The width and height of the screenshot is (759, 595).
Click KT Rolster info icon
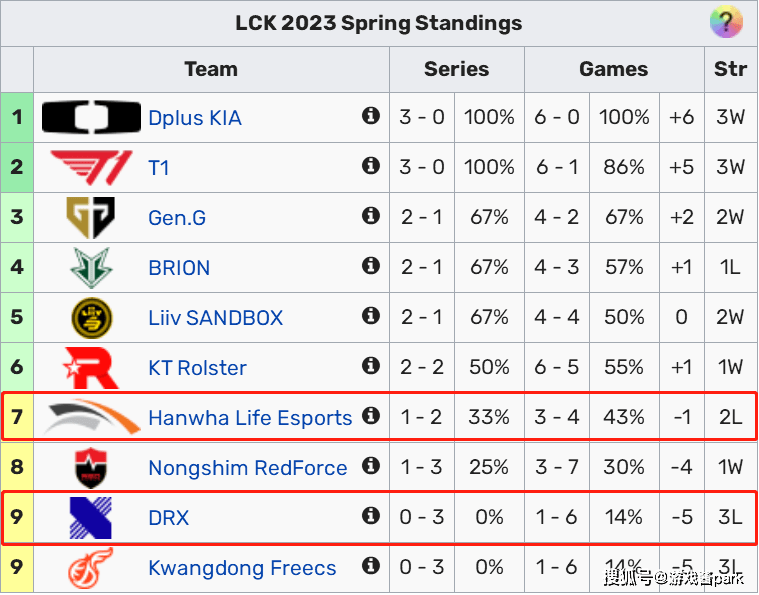[x=370, y=366]
